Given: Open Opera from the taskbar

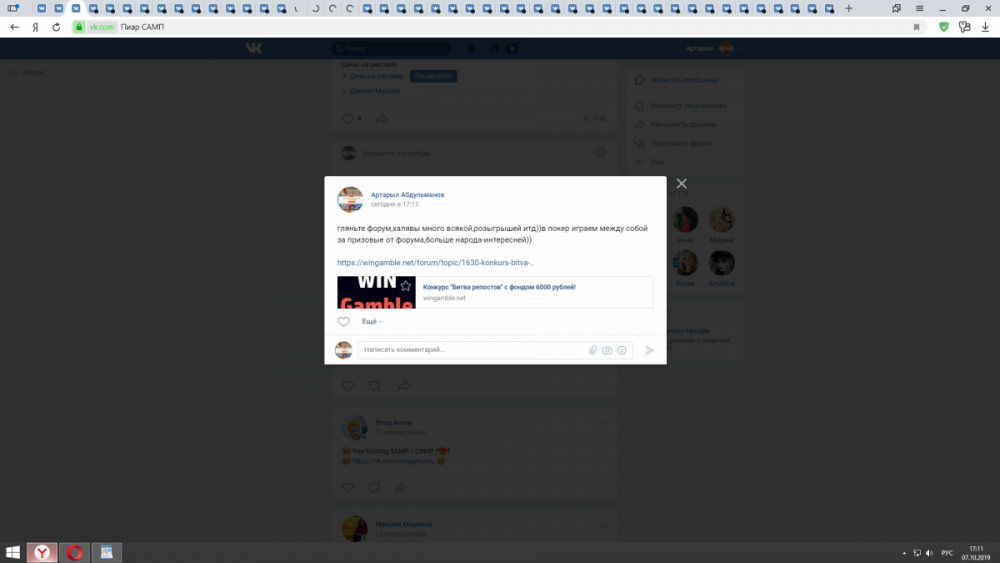Looking at the screenshot, I should pos(75,552).
